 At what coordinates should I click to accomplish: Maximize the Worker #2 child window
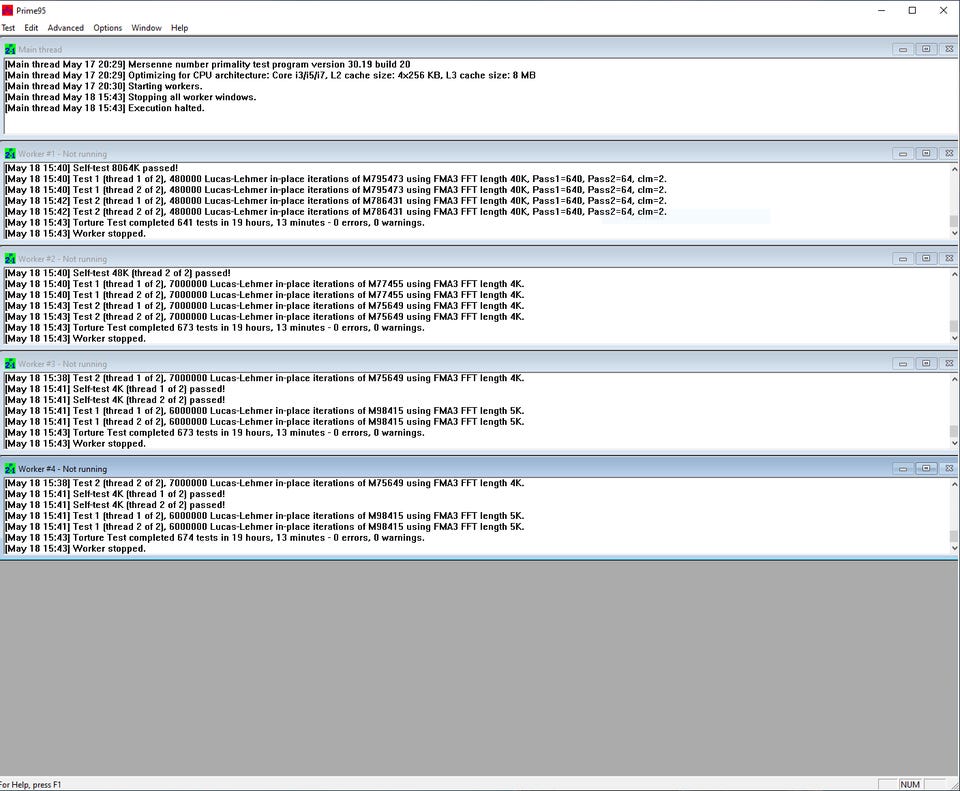(x=926, y=258)
